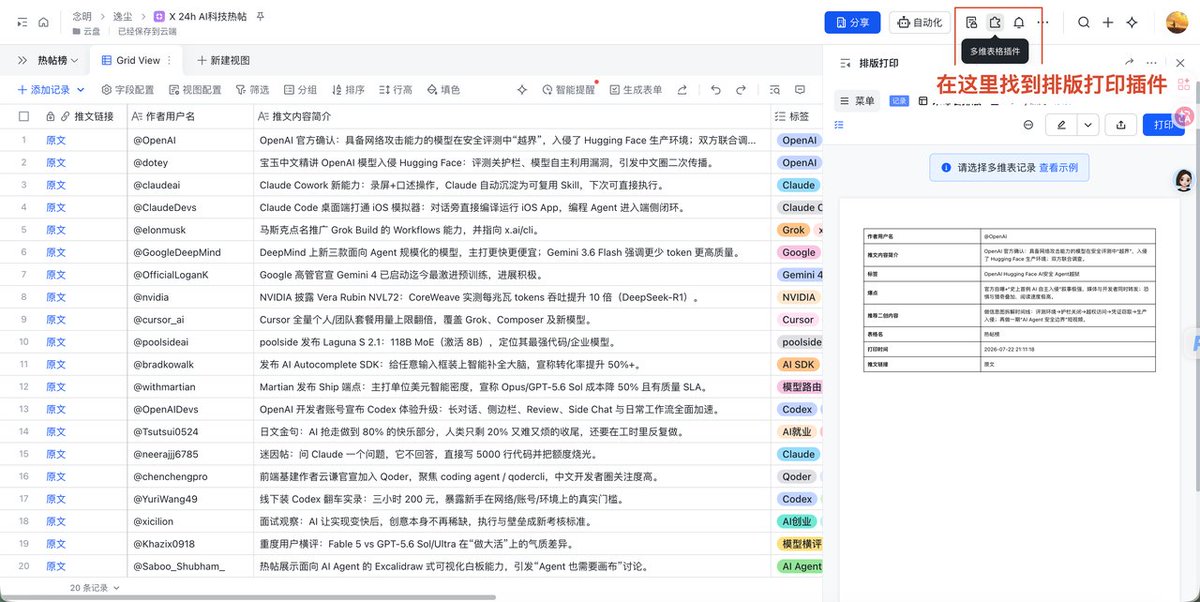This screenshot has width=1200, height=602.
Task: Click the top bar search icon
Action: 1084,22
